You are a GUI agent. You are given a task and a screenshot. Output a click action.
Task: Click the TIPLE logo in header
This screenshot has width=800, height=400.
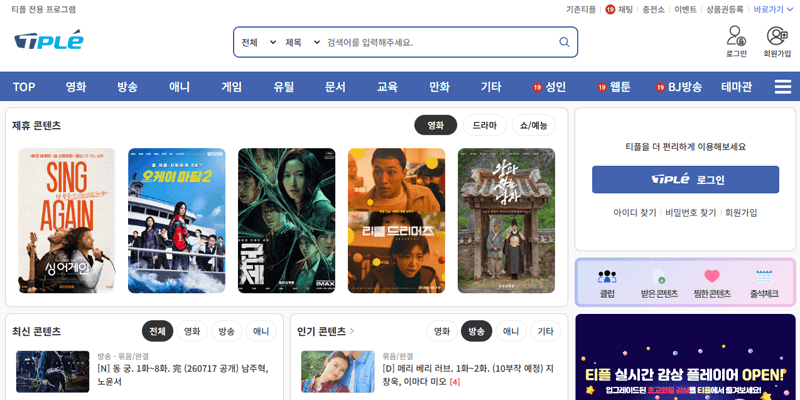pos(49,40)
